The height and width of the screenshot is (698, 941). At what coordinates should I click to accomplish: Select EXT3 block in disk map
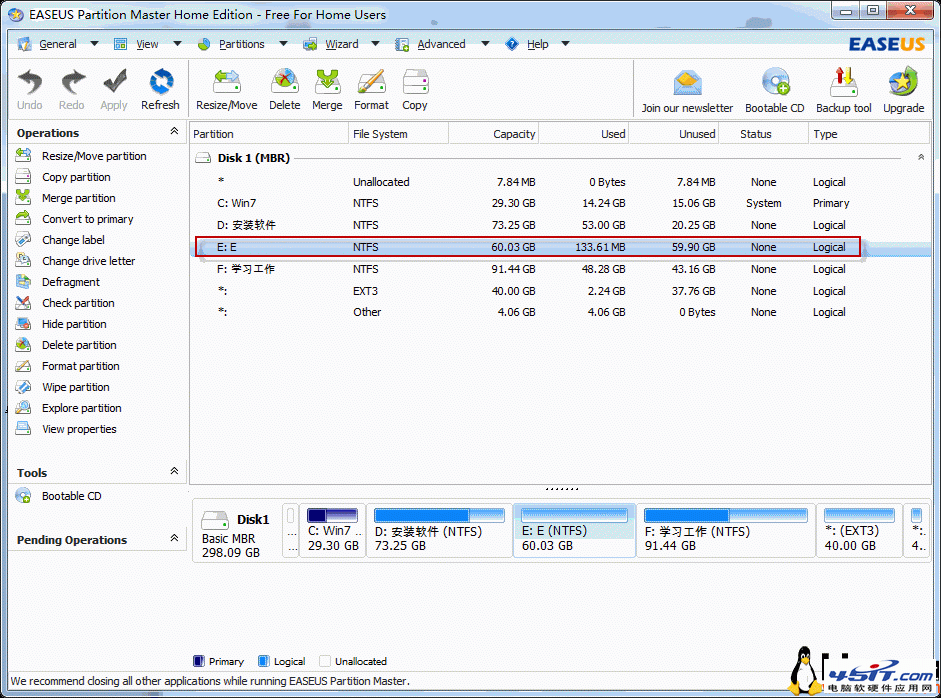[x=859, y=531]
